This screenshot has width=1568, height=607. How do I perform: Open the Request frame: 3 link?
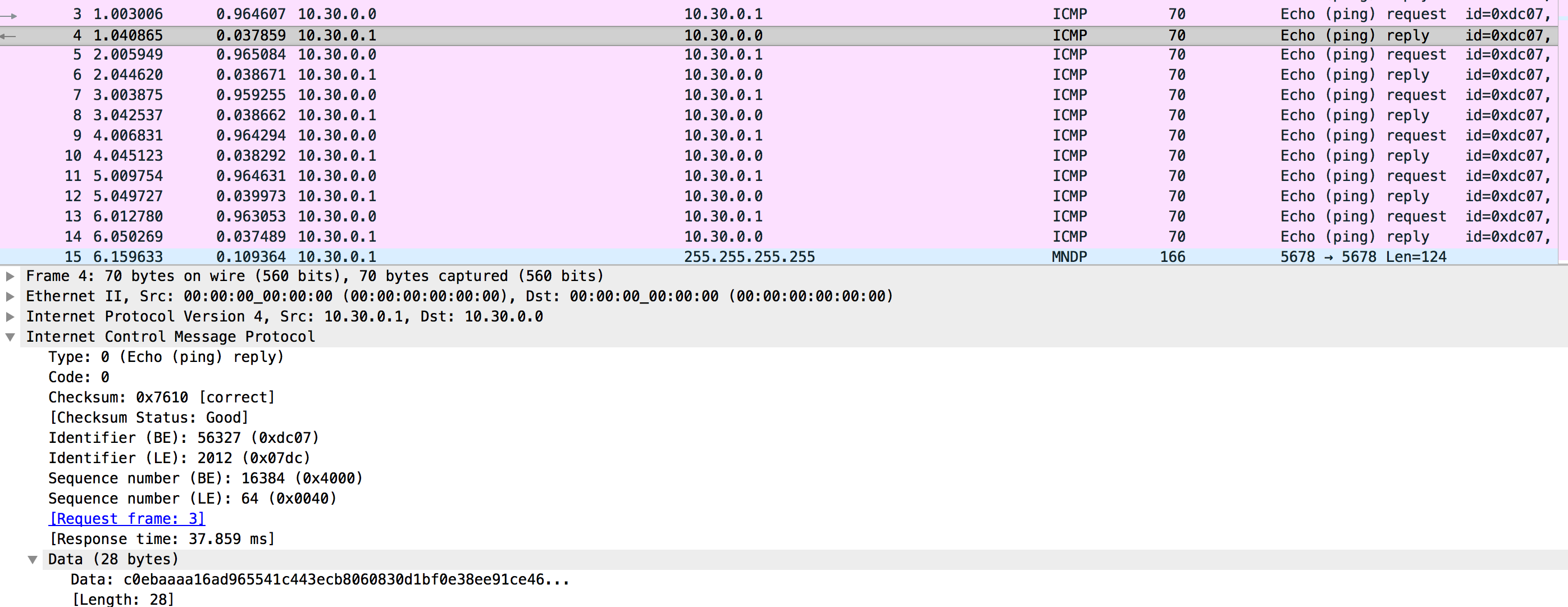[126, 519]
